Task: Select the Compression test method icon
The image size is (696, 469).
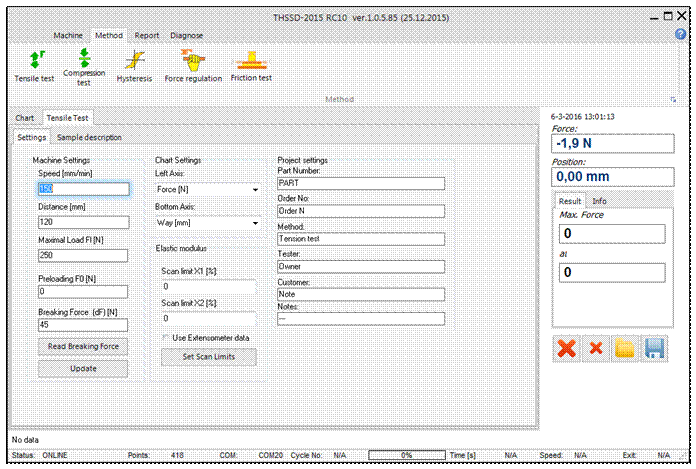Action: [84, 67]
